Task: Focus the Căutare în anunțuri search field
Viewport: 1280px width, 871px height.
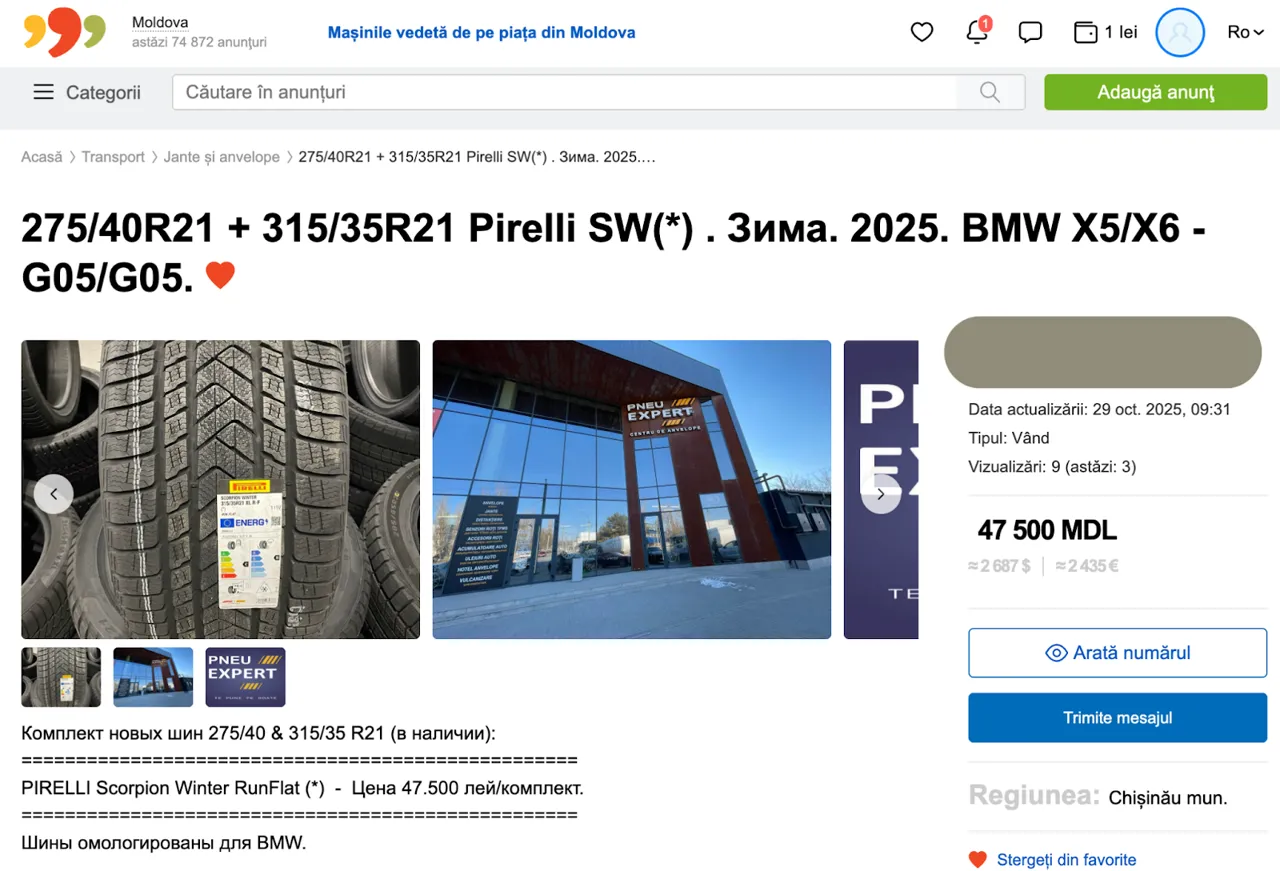Action: pyautogui.click(x=565, y=92)
